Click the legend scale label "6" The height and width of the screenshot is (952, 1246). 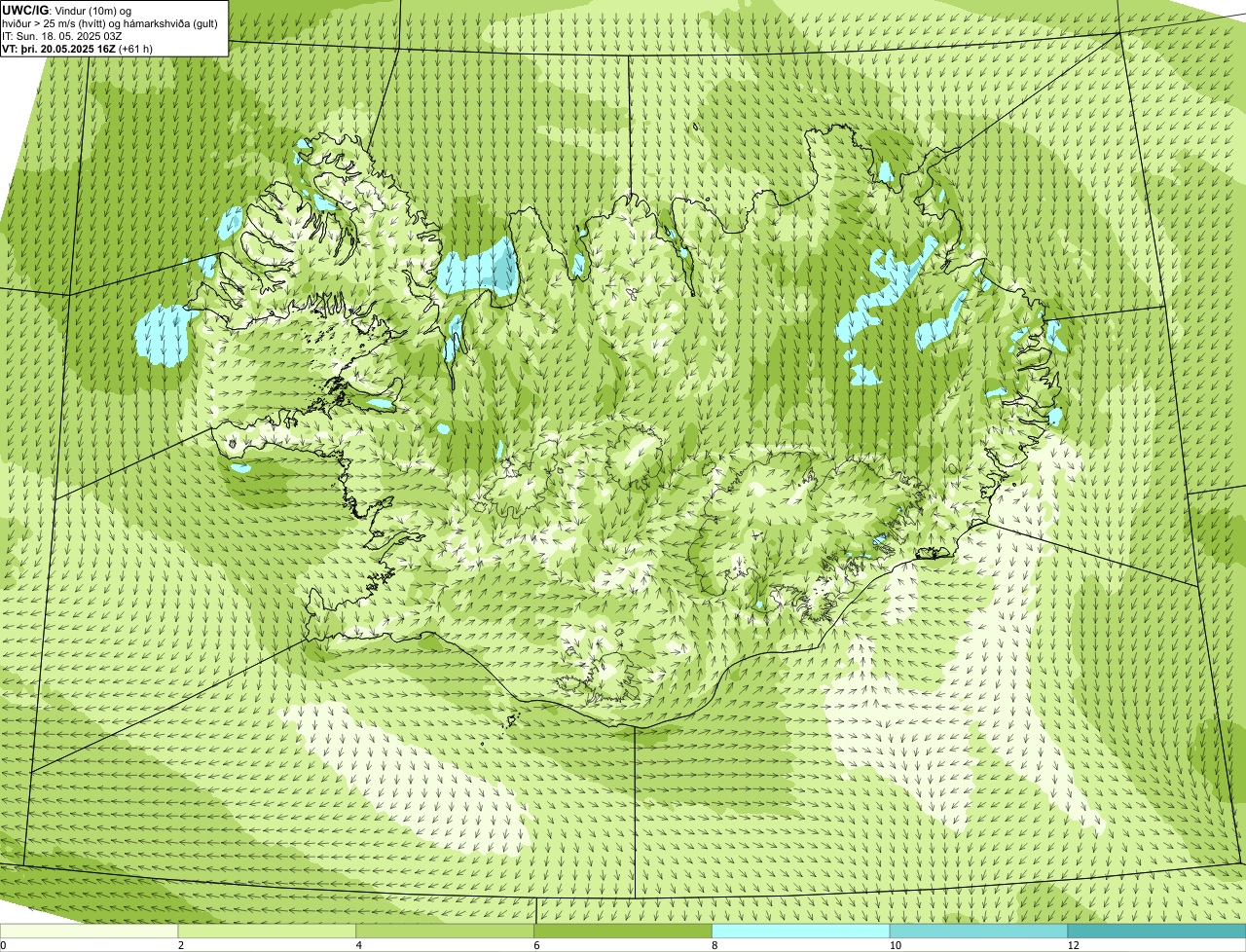[x=537, y=945]
